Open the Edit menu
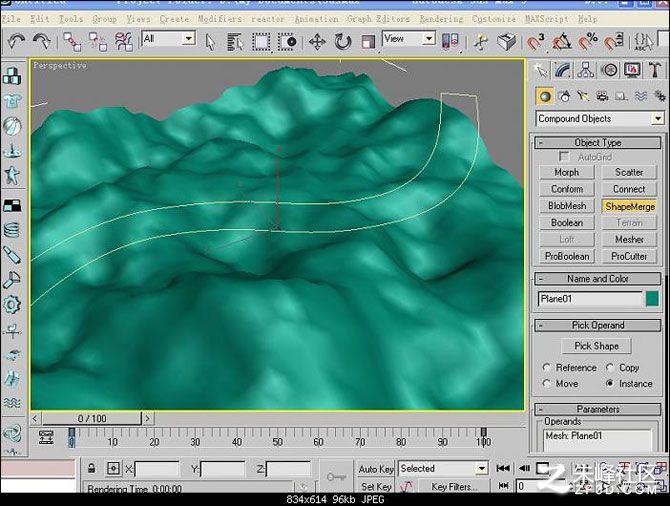Image resolution: width=670 pixels, height=506 pixels. [x=39, y=19]
